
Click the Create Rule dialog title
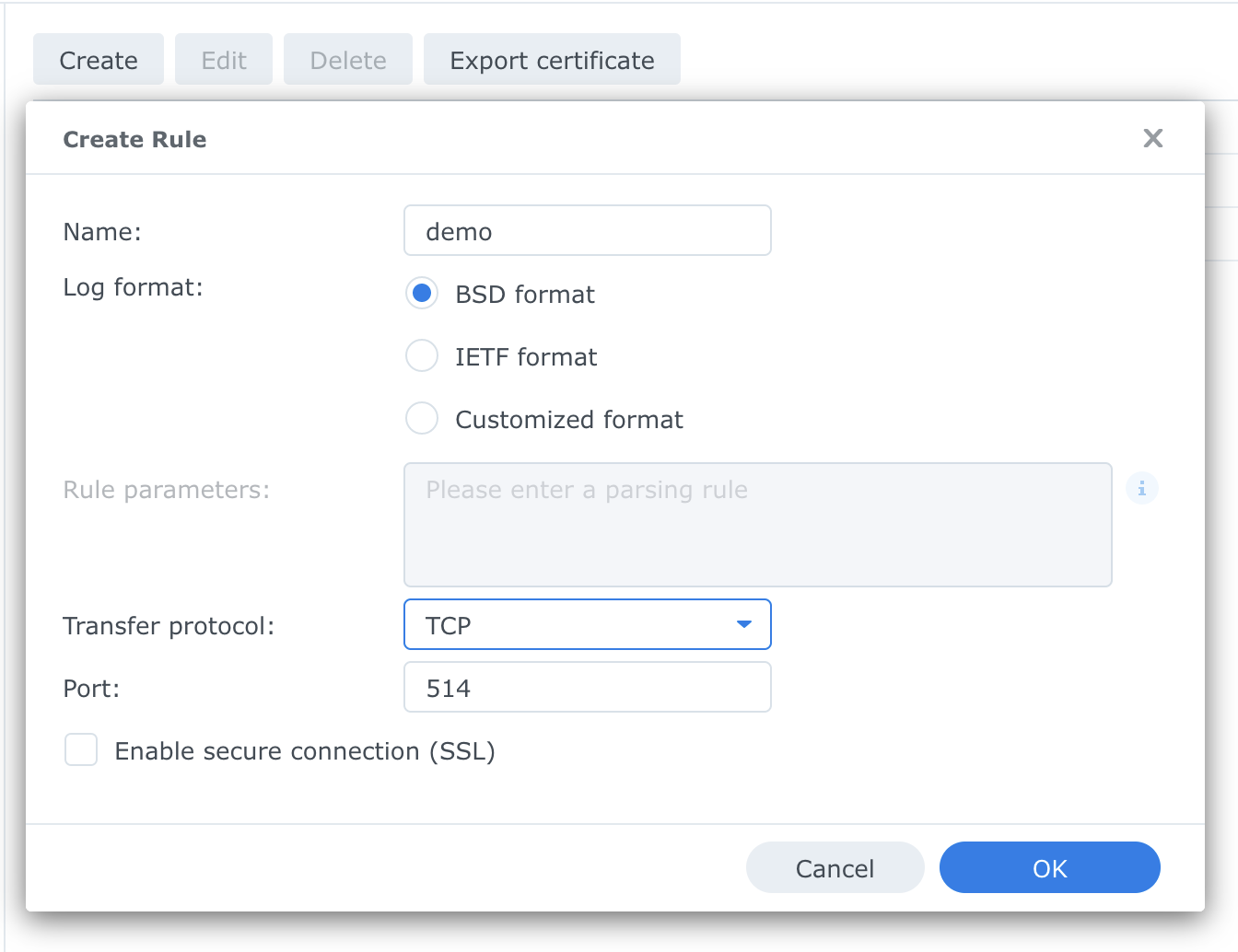pyautogui.click(x=134, y=139)
